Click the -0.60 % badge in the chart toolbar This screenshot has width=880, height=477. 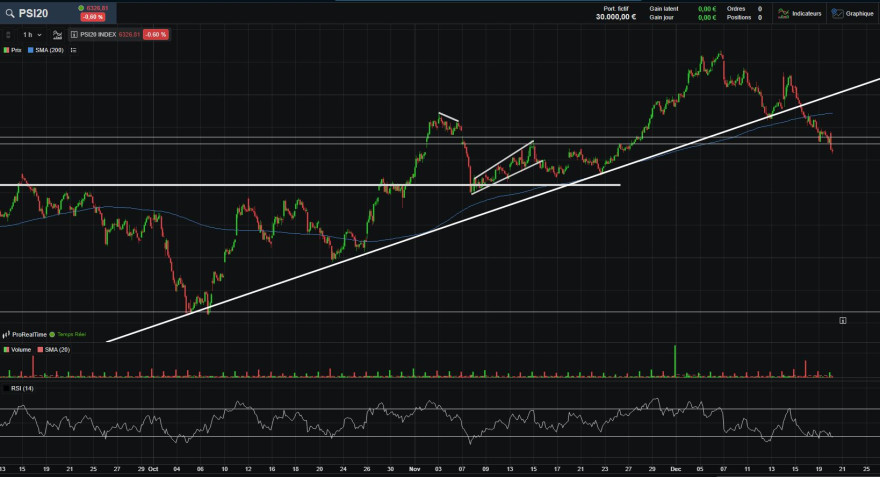(x=155, y=35)
